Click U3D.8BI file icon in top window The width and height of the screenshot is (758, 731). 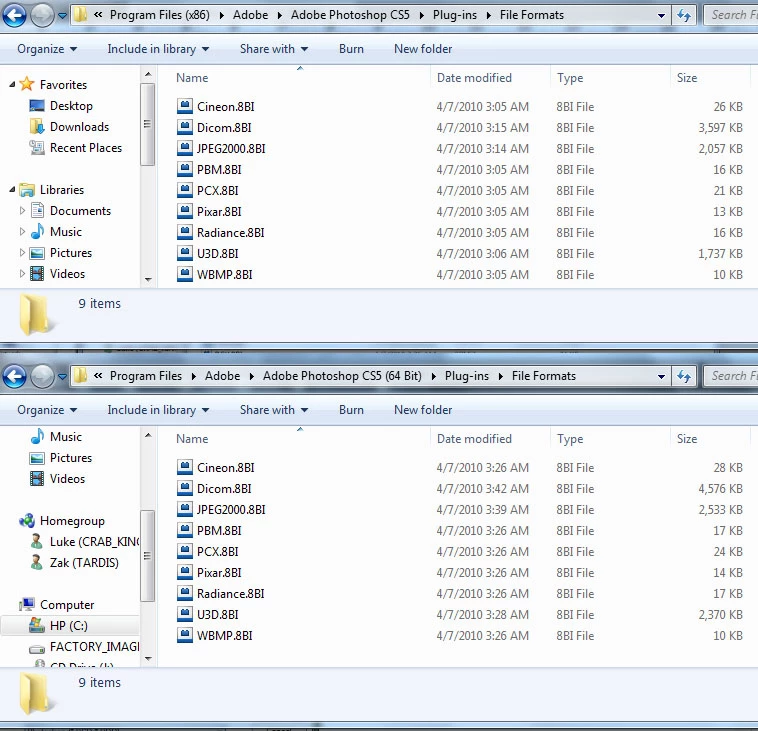185,253
